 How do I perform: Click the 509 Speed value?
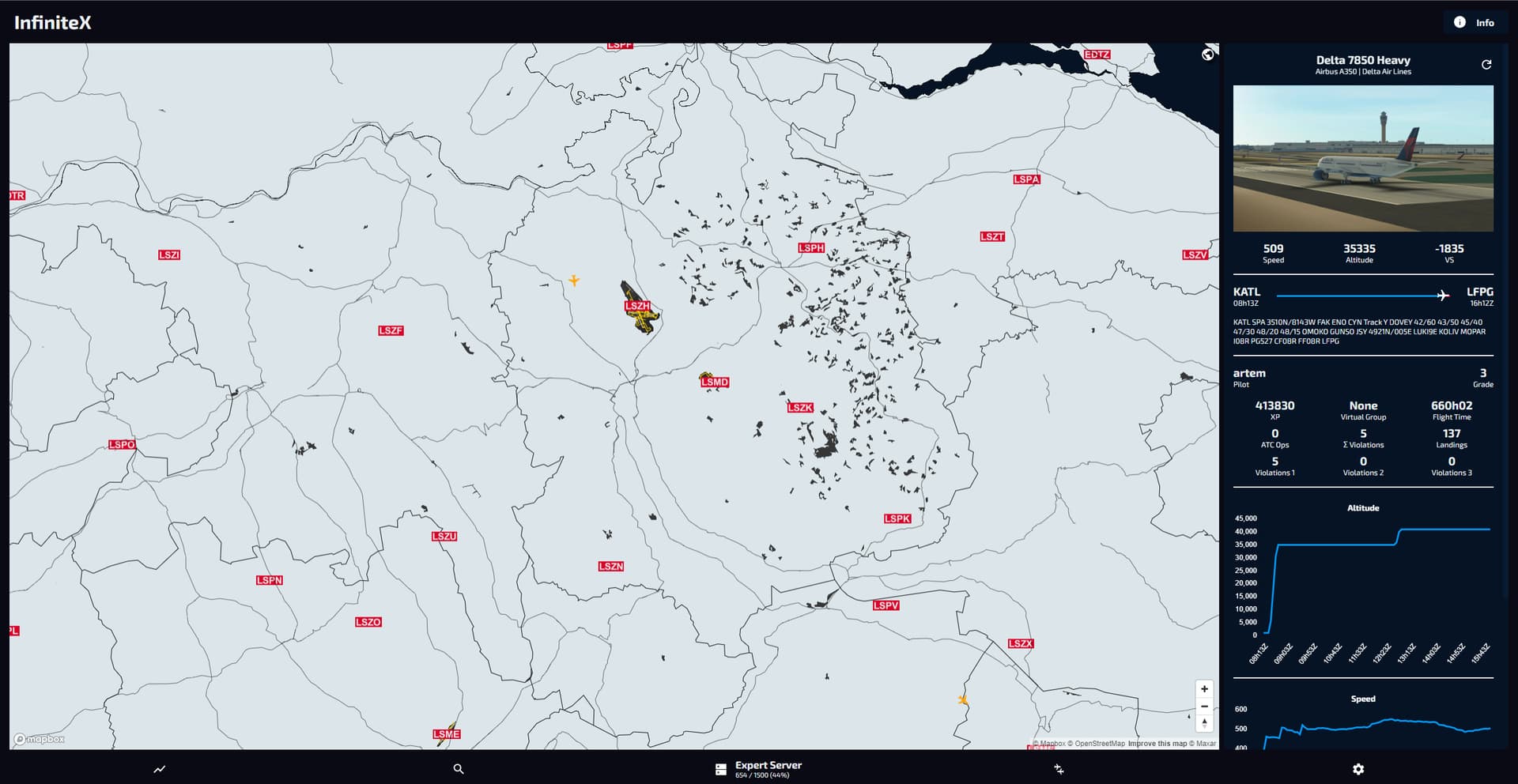(1273, 248)
